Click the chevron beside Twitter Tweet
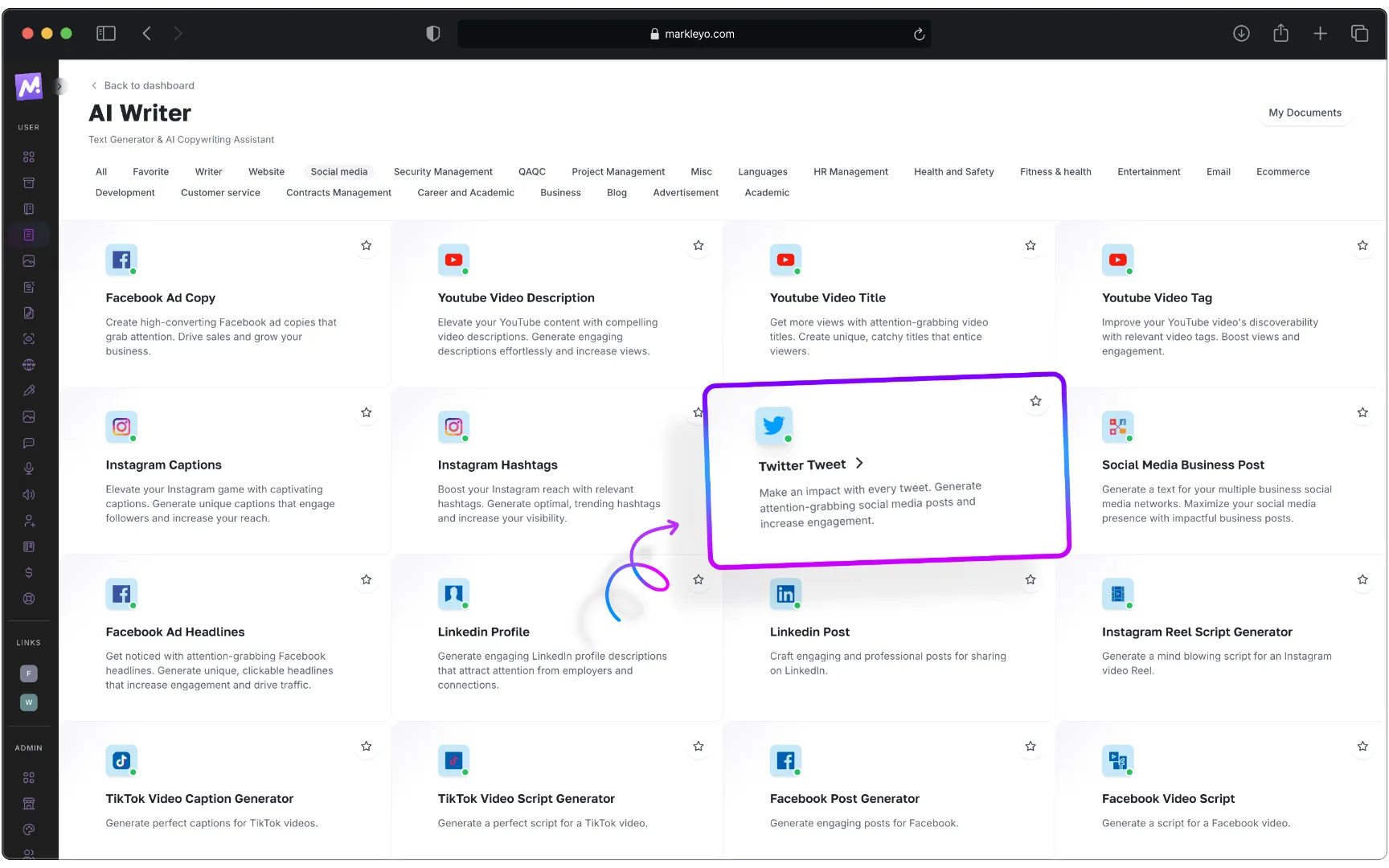 click(859, 463)
